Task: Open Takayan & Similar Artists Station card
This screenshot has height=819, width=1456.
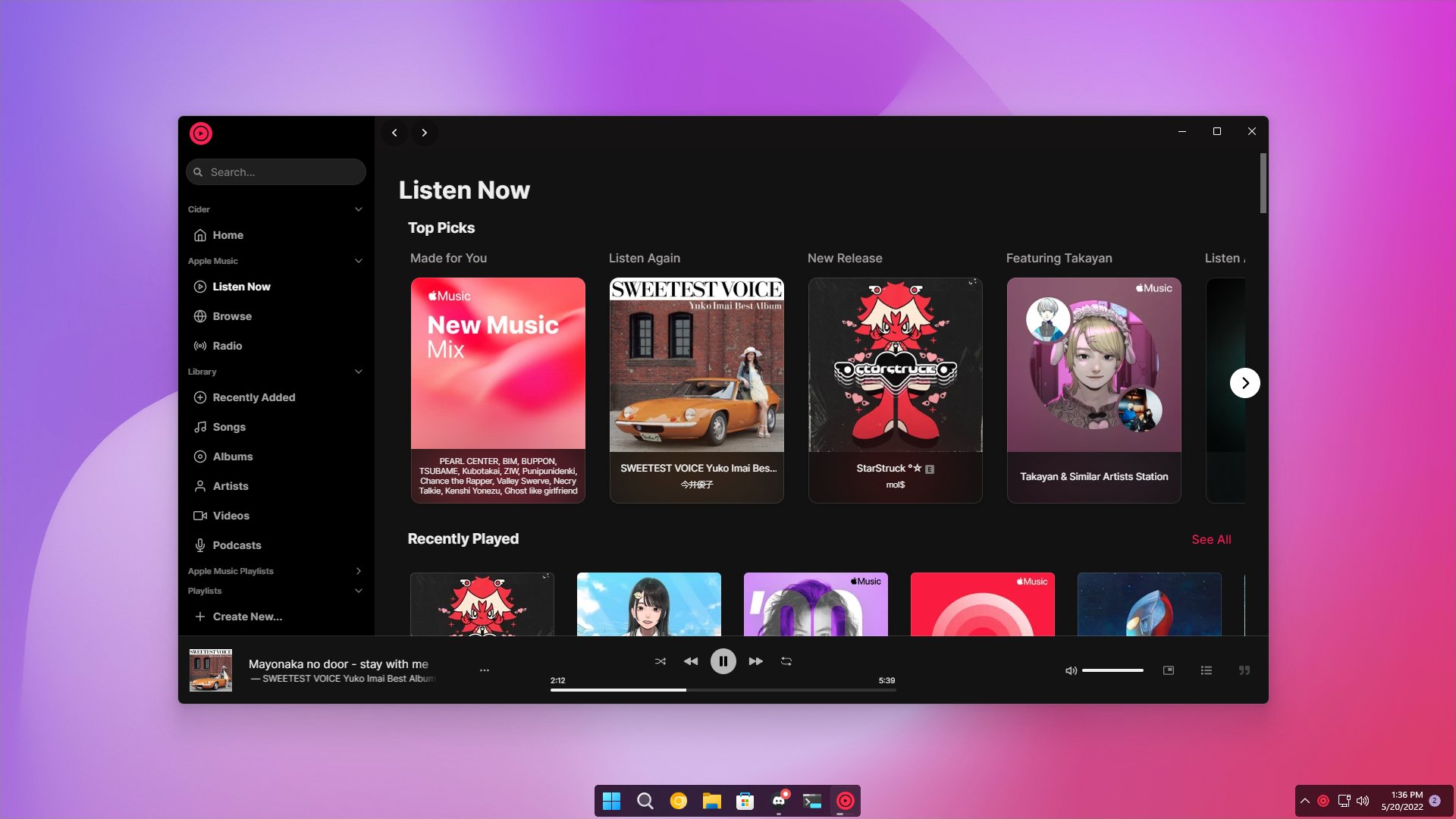Action: (1094, 390)
